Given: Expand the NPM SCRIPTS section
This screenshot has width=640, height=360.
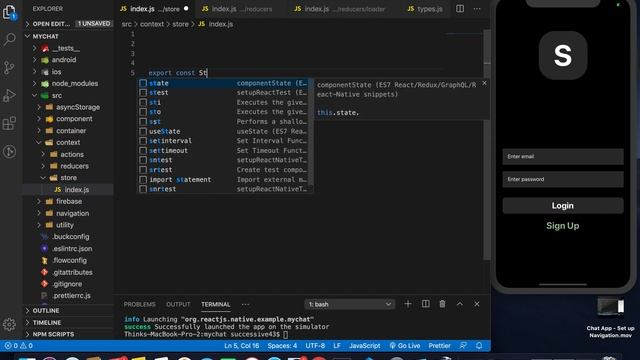Looking at the screenshot, I should [68, 334].
